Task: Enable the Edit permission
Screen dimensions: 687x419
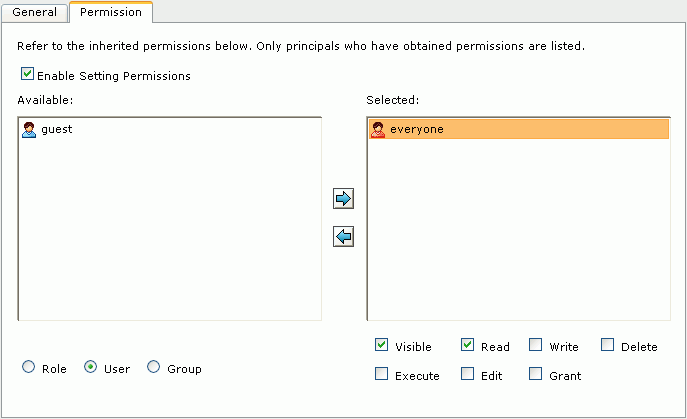Action: [467, 374]
